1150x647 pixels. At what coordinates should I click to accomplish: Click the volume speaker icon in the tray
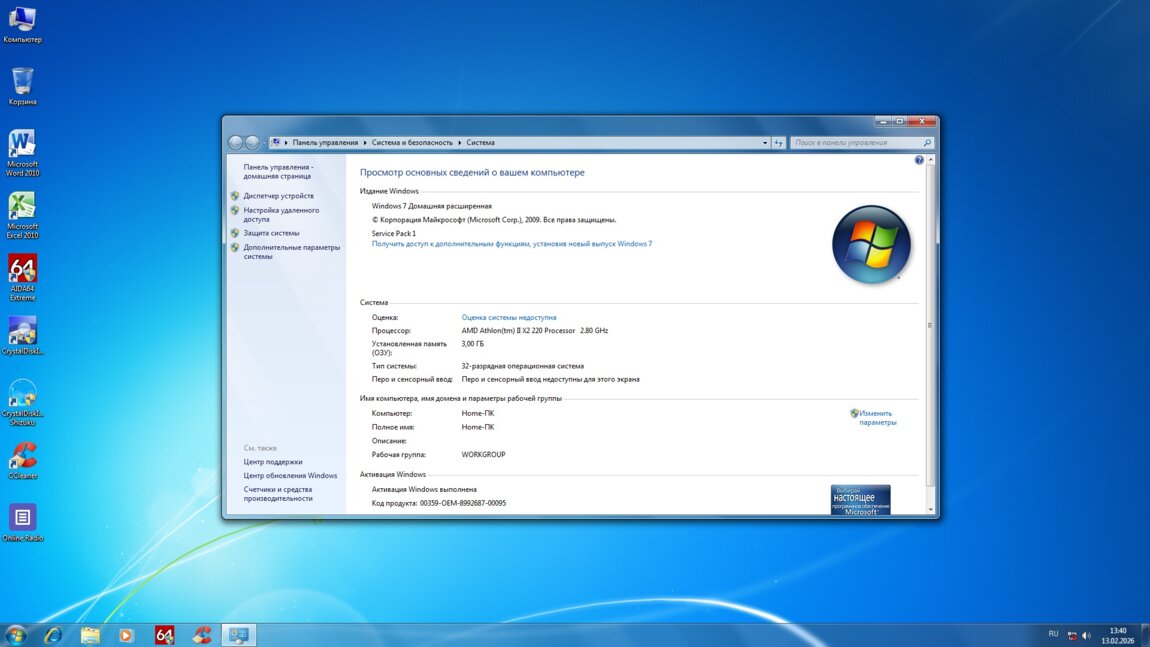tap(1087, 635)
